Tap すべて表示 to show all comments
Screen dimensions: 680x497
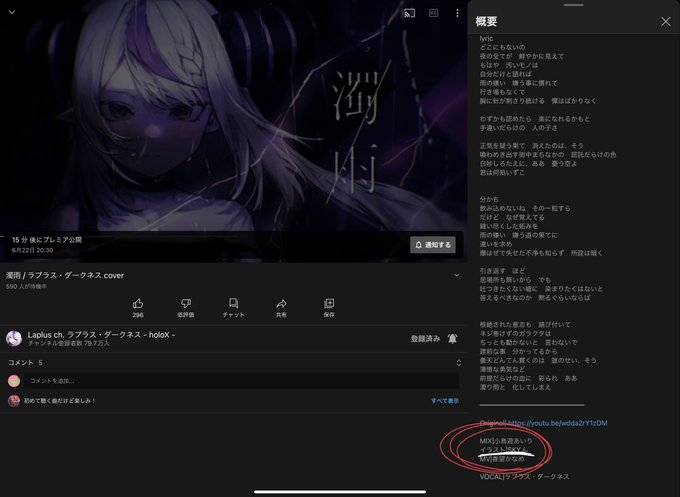pos(445,401)
